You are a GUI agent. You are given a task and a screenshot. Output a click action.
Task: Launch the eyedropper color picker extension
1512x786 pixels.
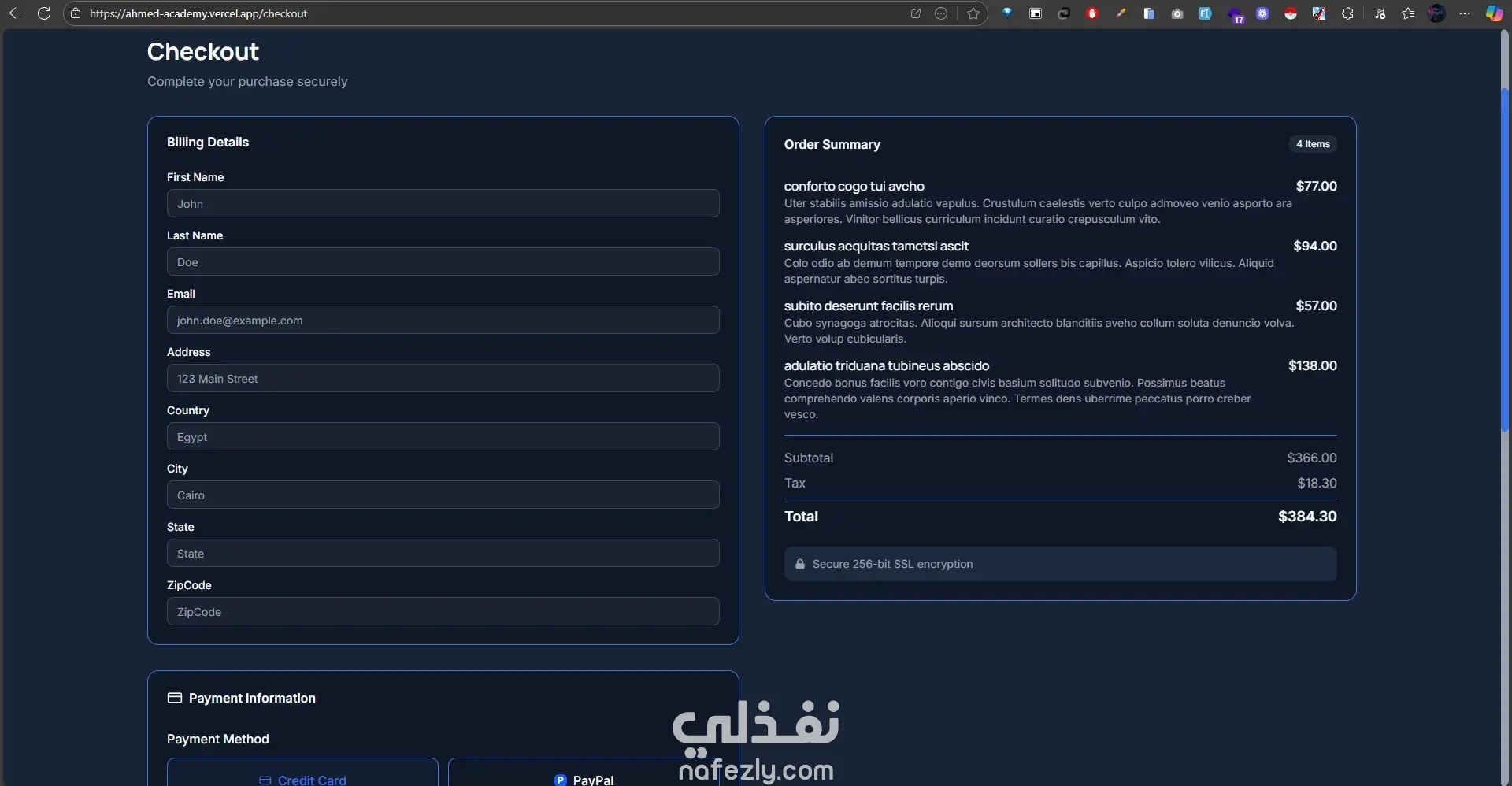[1121, 13]
